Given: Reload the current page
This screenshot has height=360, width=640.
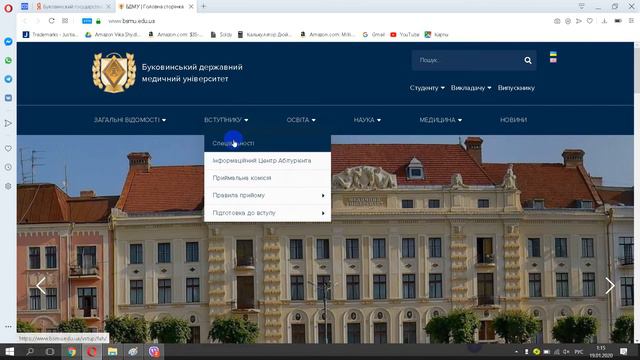Looking at the screenshot, I should [x=51, y=21].
